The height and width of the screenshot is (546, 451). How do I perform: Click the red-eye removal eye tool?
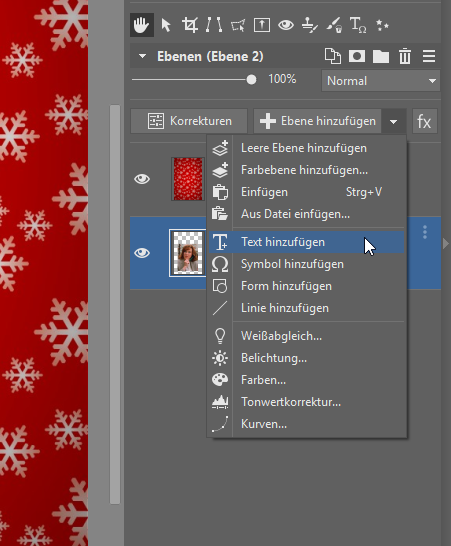[286, 25]
